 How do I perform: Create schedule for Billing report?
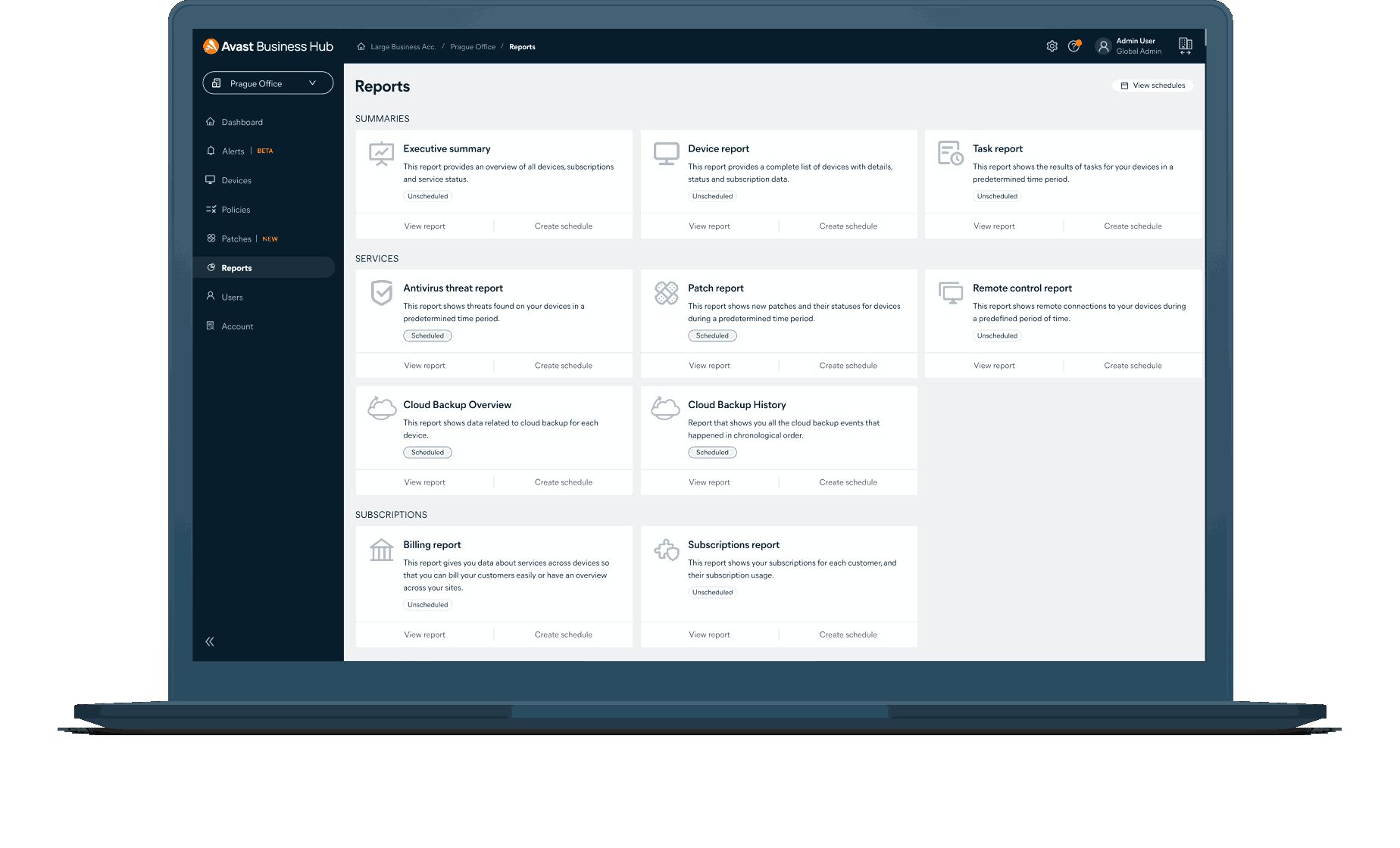(563, 634)
